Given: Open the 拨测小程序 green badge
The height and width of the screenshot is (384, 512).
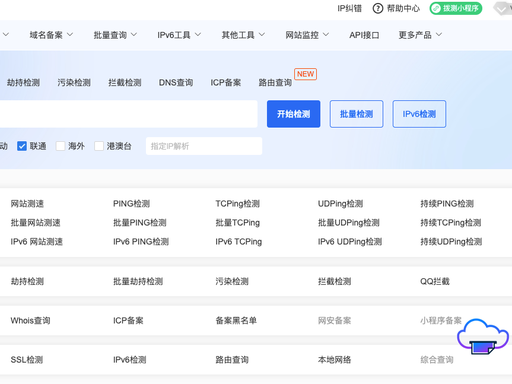Looking at the screenshot, I should [x=456, y=8].
